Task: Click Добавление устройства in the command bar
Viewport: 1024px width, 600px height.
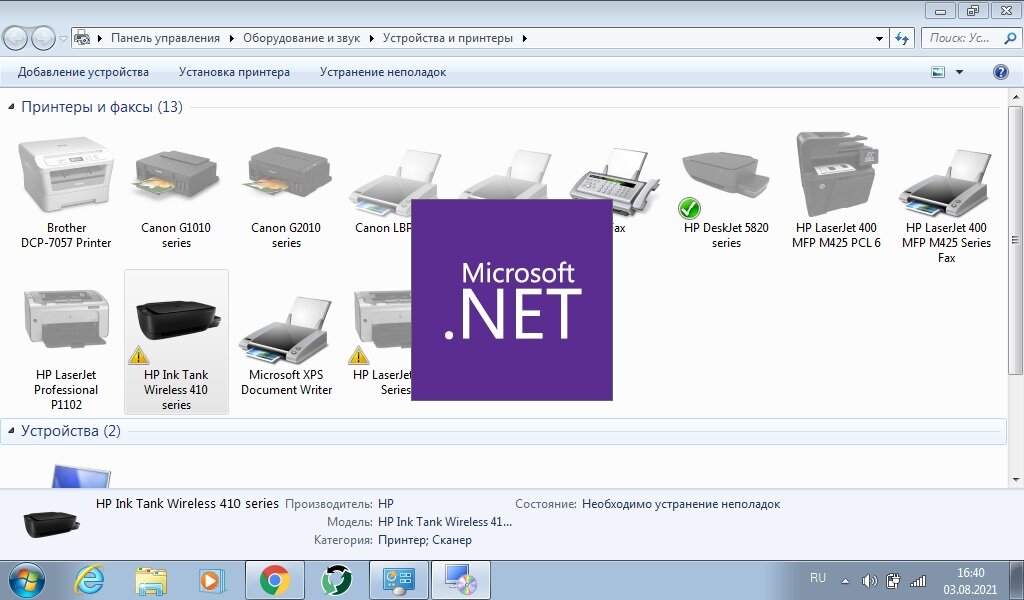Action: 83,72
